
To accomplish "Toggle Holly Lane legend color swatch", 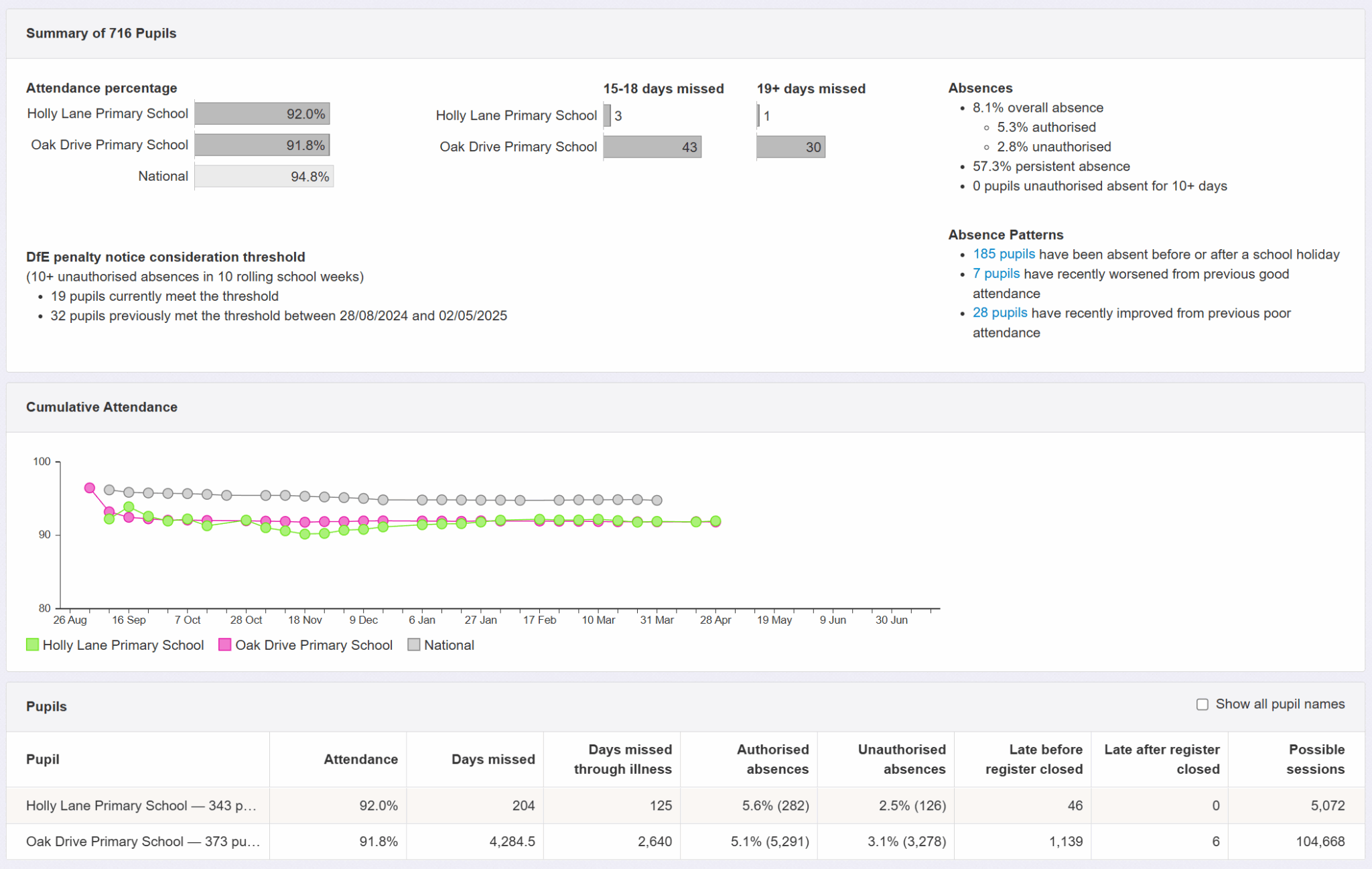I will 32,645.
